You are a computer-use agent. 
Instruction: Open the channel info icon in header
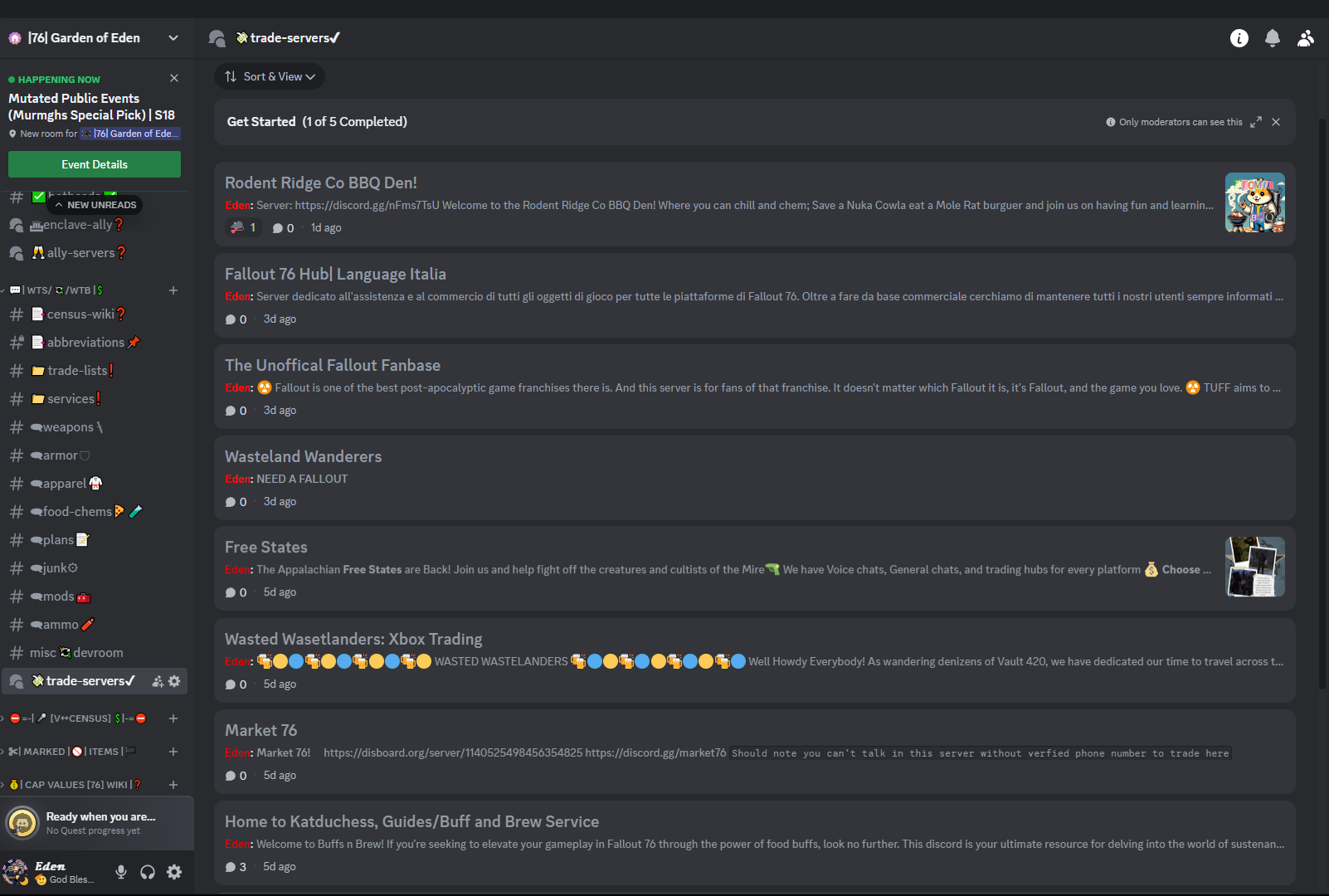point(1239,38)
